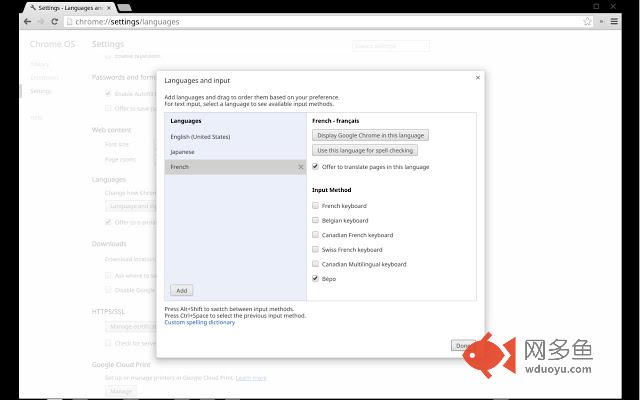Viewport: 640px width, 400px height.
Task: Disable Offer to translate pages checkbox
Action: 316,167
